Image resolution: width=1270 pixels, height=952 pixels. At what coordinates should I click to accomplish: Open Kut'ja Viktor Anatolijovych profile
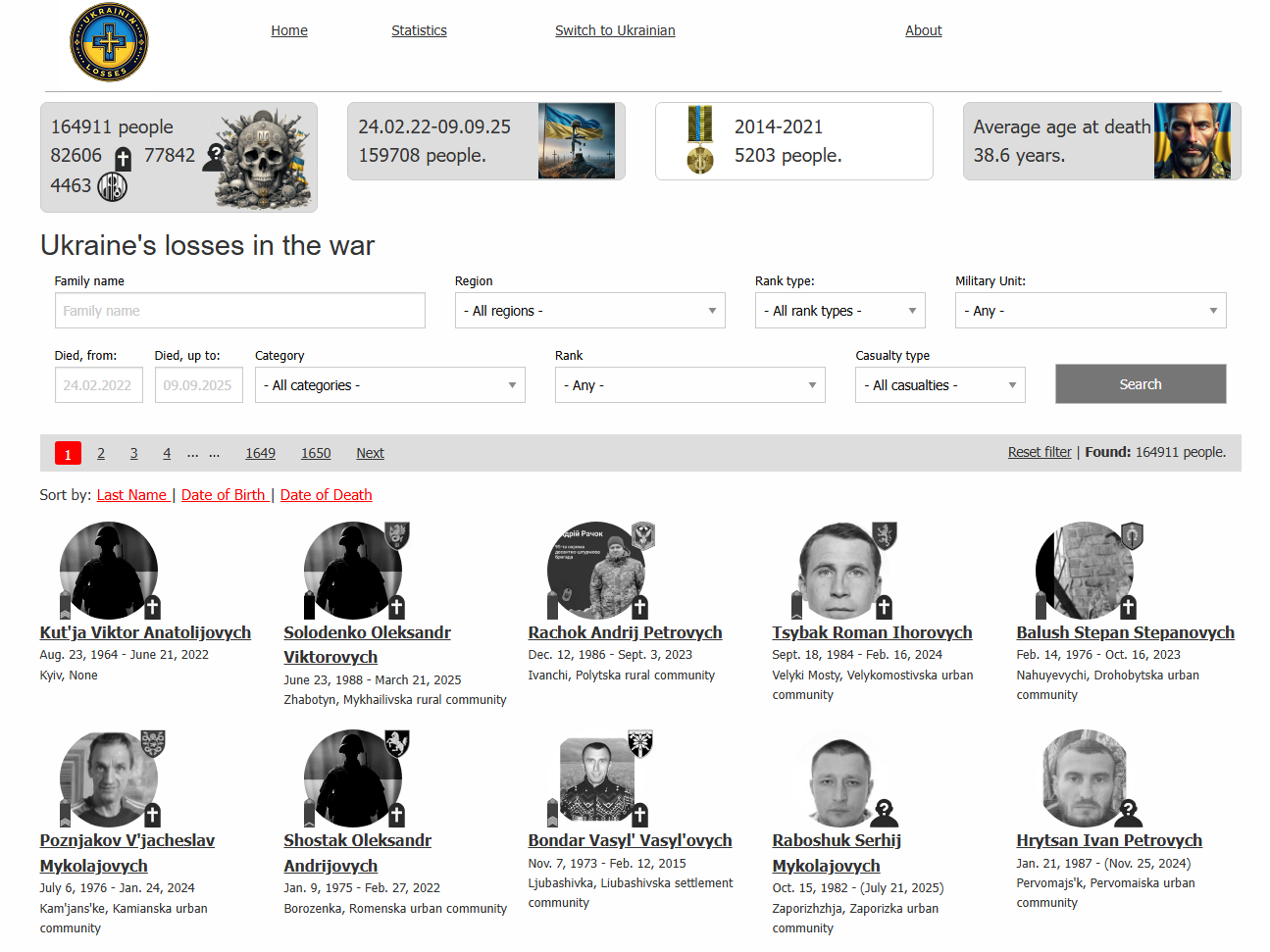145,633
